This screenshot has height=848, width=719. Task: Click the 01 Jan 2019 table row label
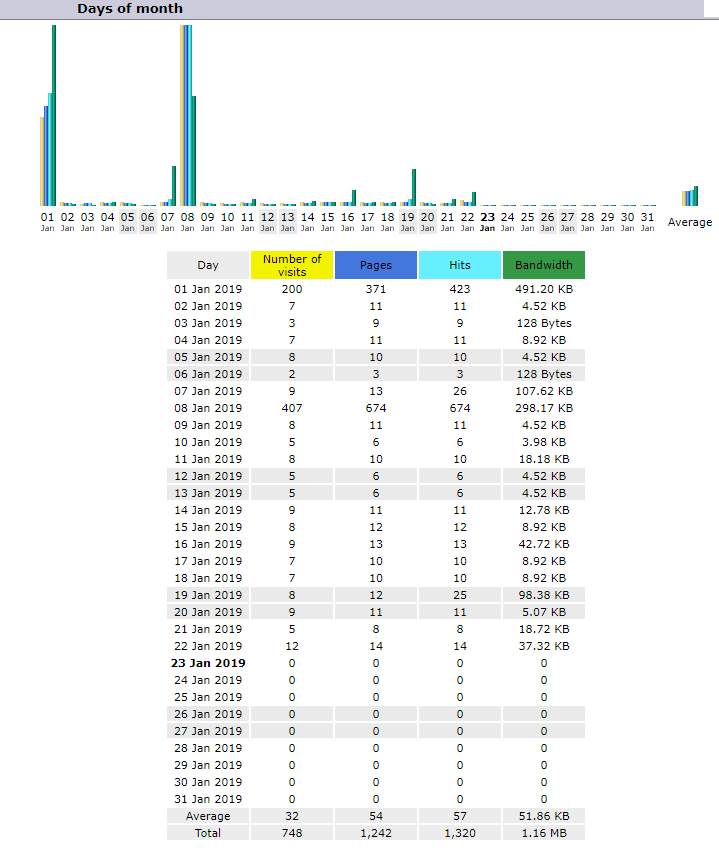(x=208, y=289)
